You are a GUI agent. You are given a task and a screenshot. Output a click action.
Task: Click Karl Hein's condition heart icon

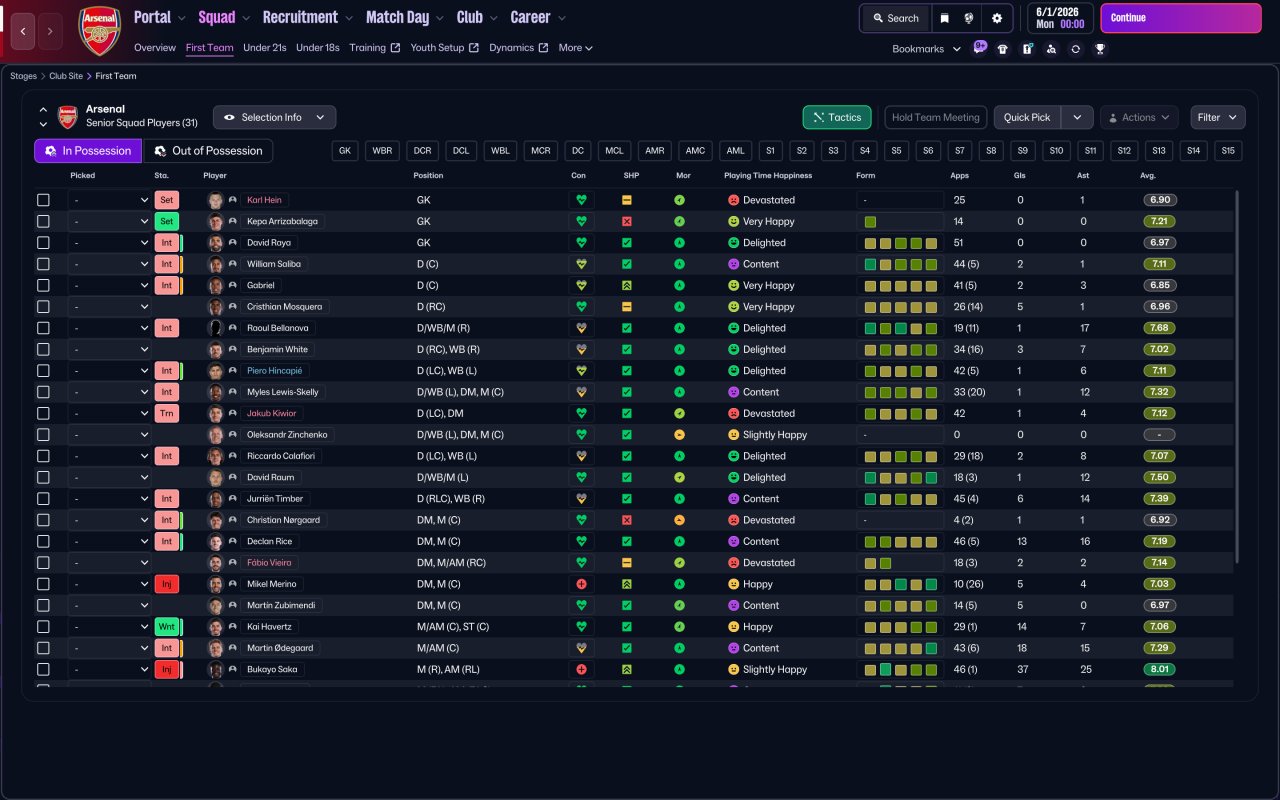coord(581,200)
